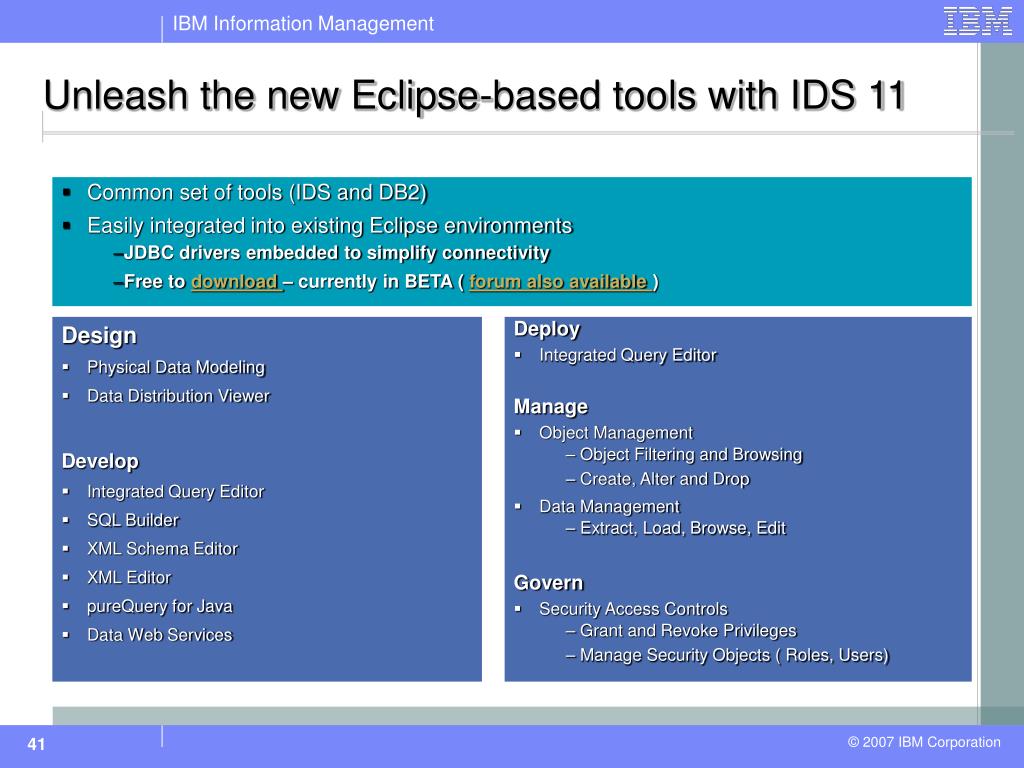The height and width of the screenshot is (768, 1024).
Task: Click the 'Develop' heading
Action: (x=100, y=461)
